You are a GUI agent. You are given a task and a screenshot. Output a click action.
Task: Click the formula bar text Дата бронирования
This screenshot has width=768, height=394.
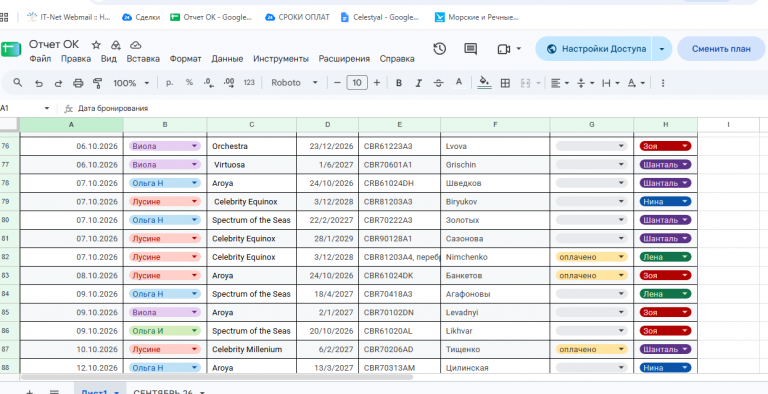tap(113, 108)
